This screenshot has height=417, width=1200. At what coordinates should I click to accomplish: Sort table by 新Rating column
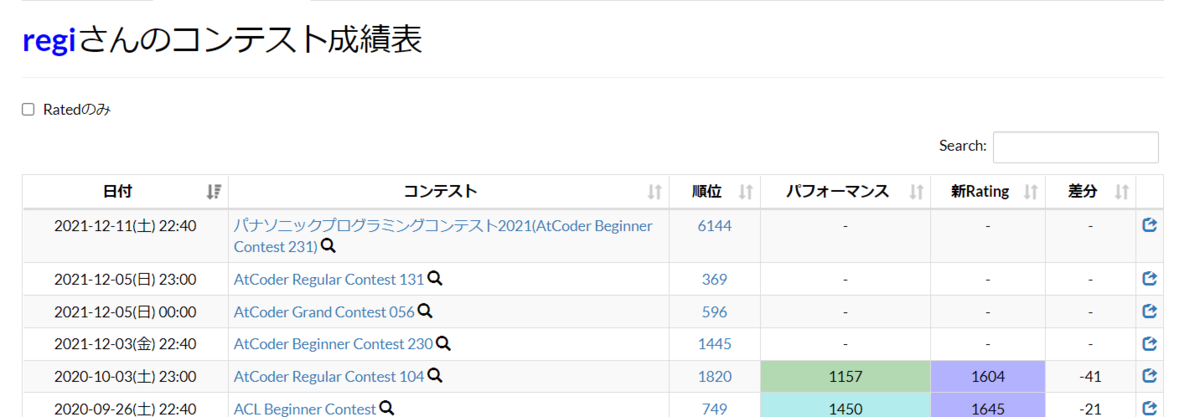[987, 191]
